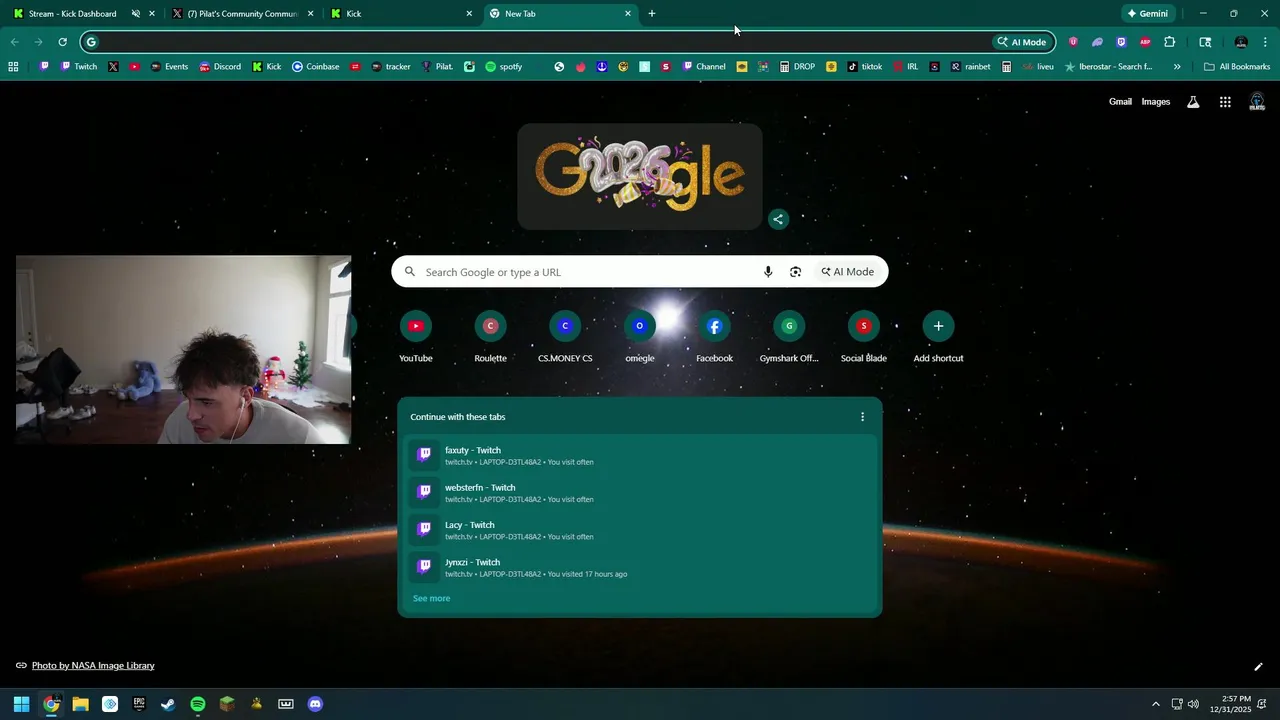Open the liveu bookmark
This screenshot has height=720, width=1280.
tap(1037, 67)
